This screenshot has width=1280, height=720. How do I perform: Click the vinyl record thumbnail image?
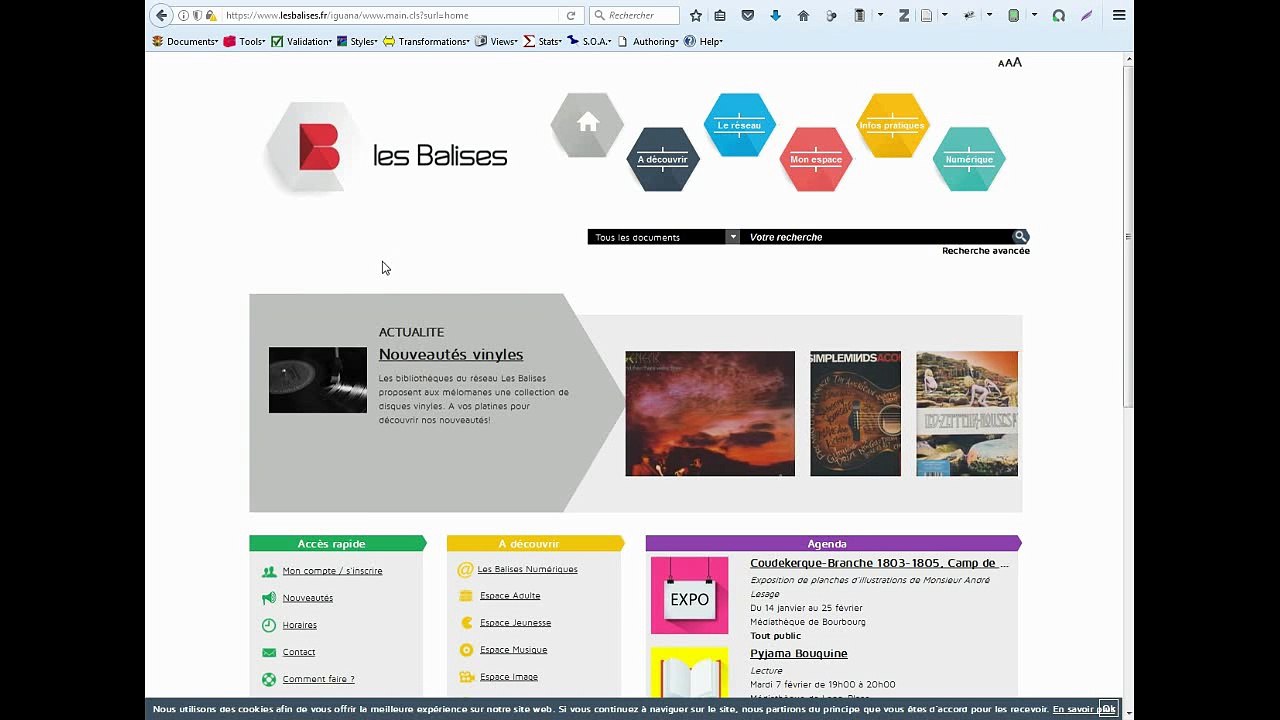click(318, 380)
